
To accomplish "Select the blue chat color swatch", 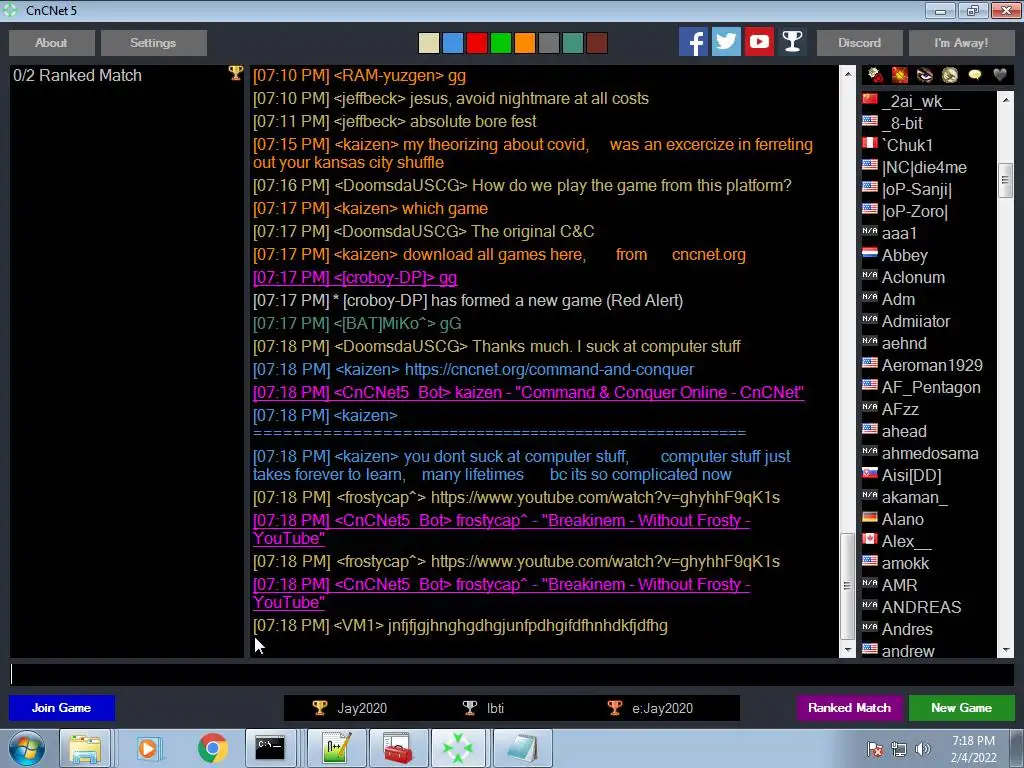I will click(453, 43).
